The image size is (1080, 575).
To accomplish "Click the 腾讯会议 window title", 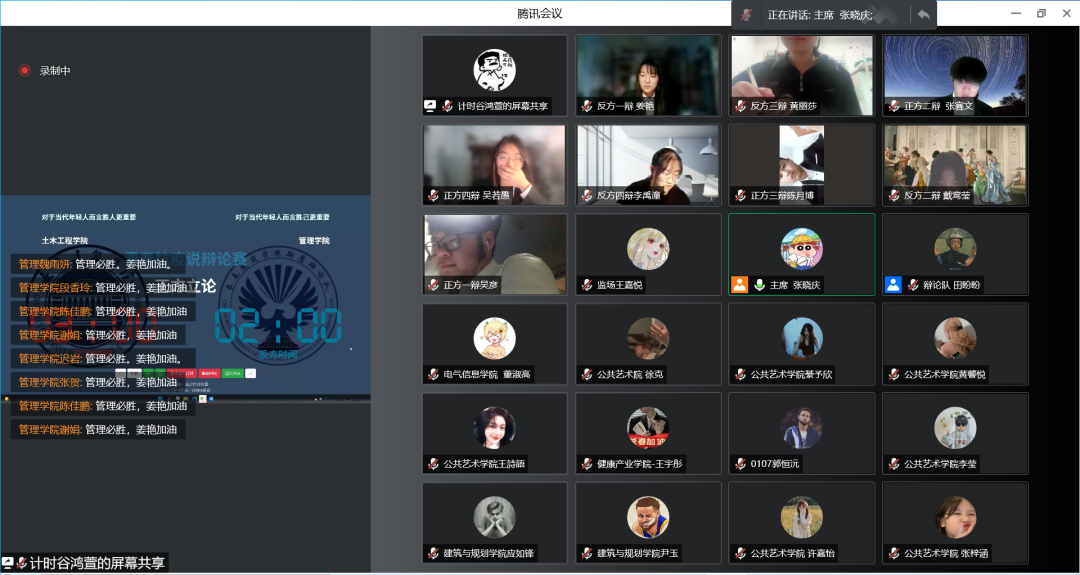I will click(x=540, y=14).
